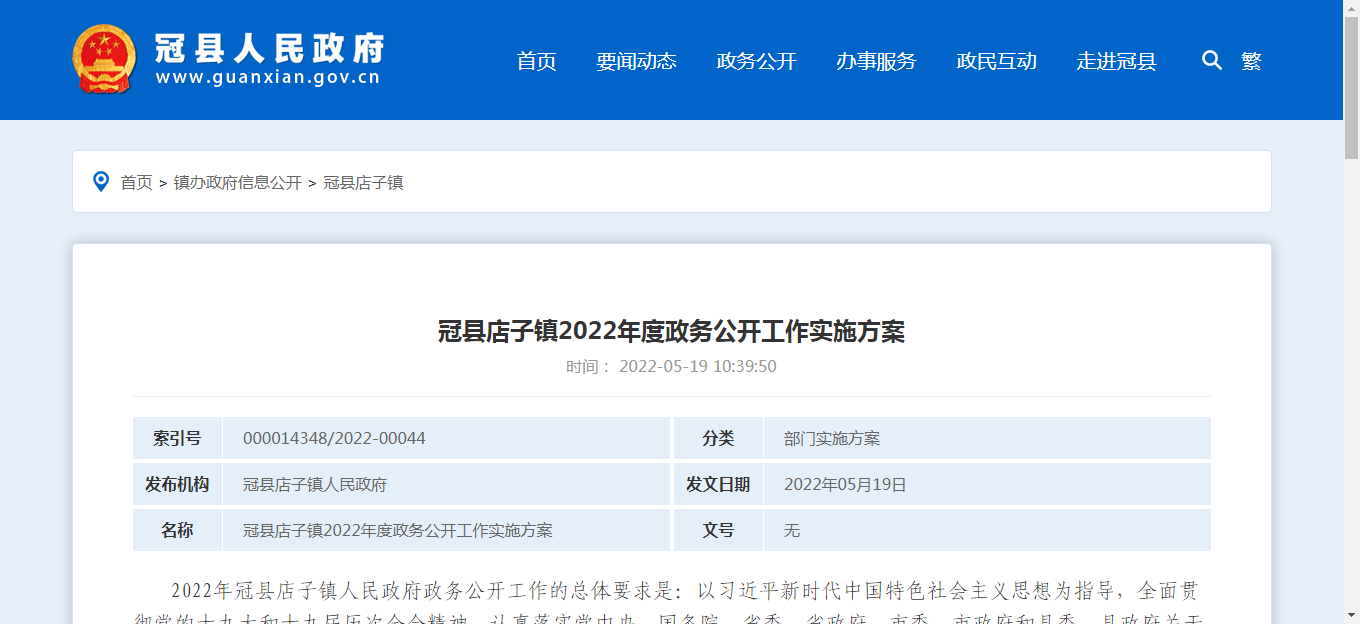Click the scrollbar up arrow

point(1351,8)
